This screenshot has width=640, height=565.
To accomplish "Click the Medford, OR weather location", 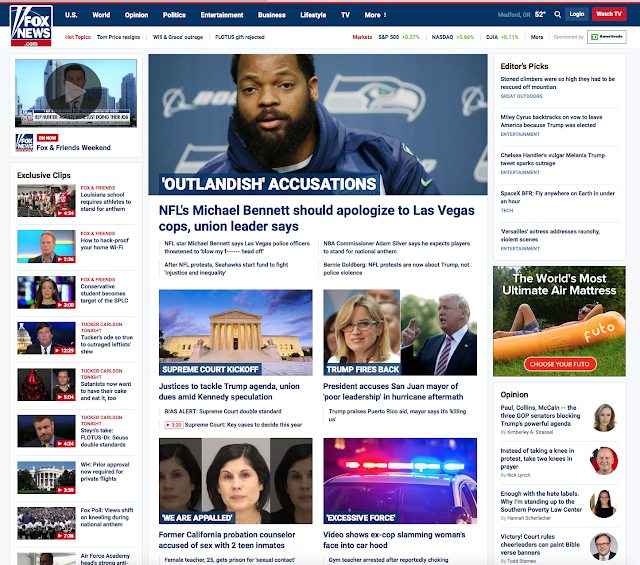I will coord(514,15).
